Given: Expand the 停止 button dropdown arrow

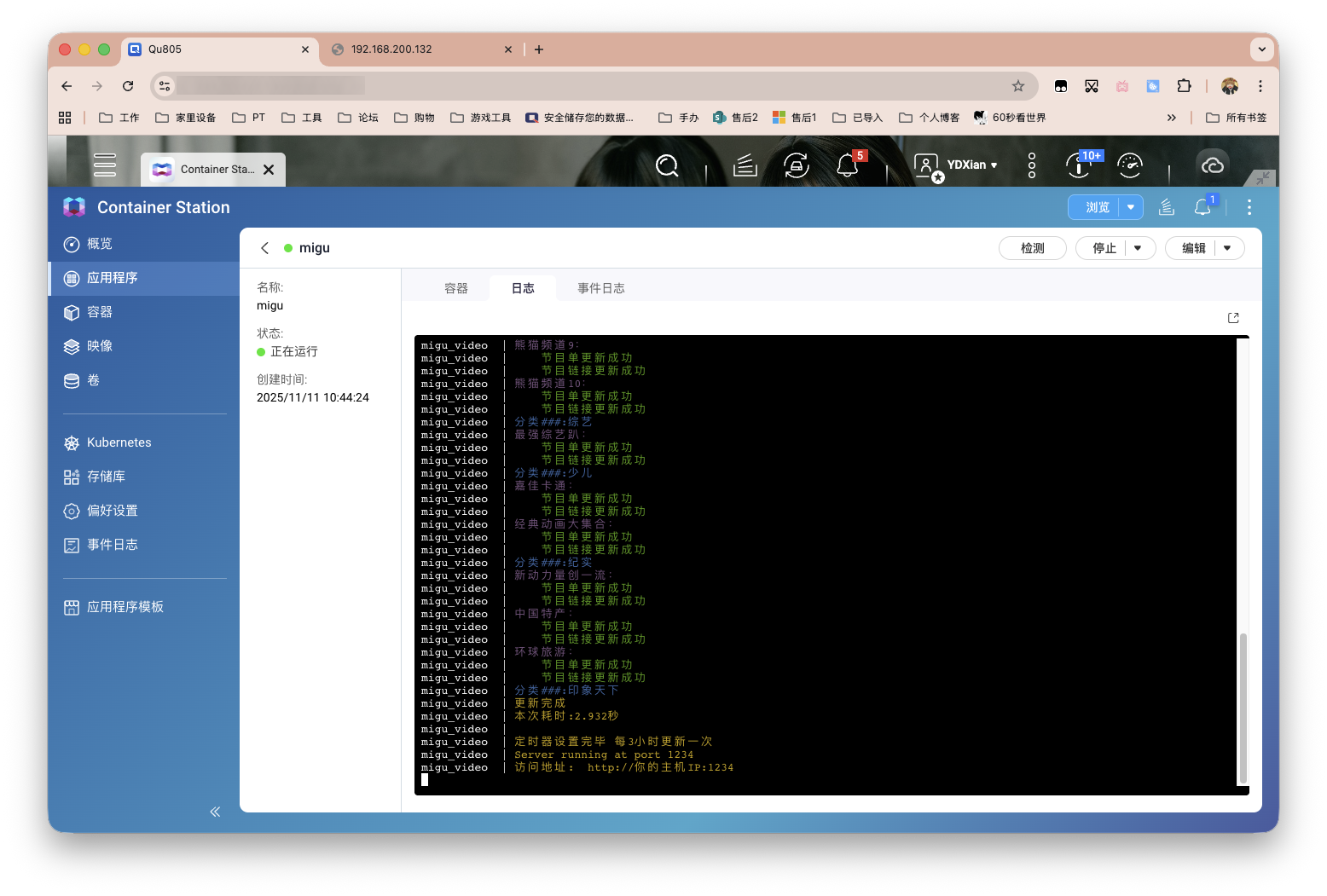Looking at the screenshot, I should [x=1138, y=248].
